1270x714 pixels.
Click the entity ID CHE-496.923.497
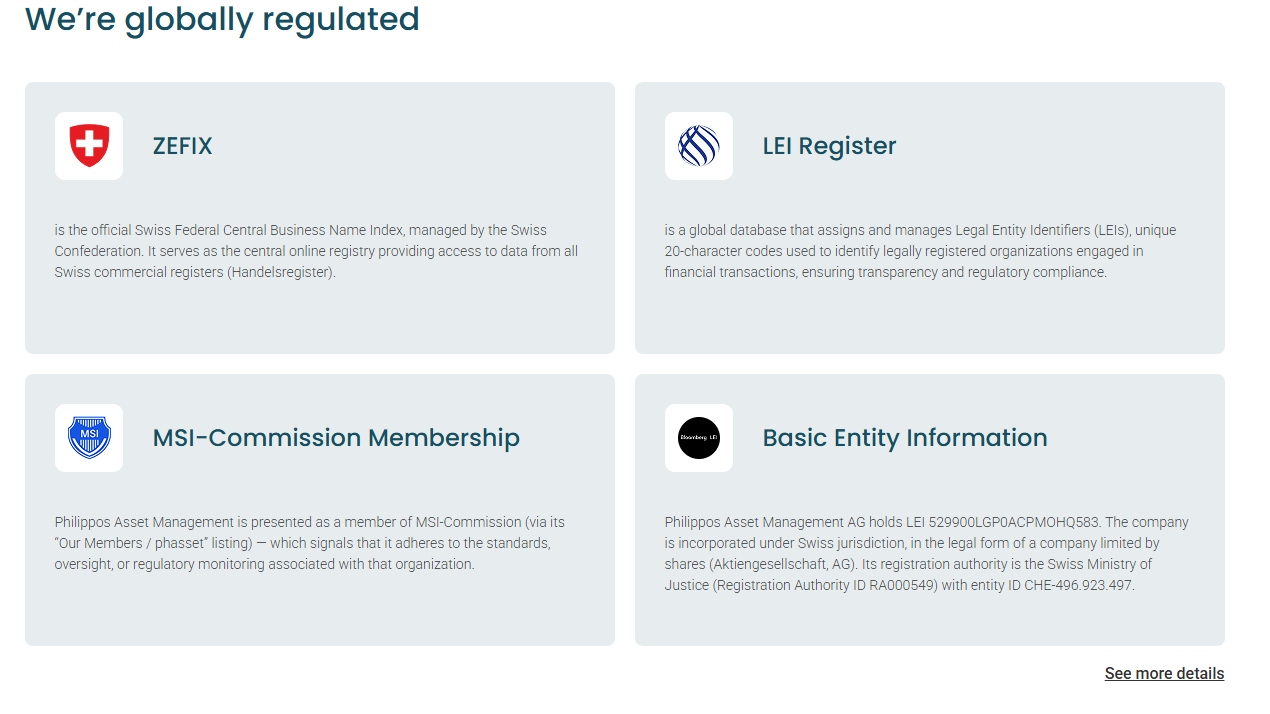coord(1078,585)
